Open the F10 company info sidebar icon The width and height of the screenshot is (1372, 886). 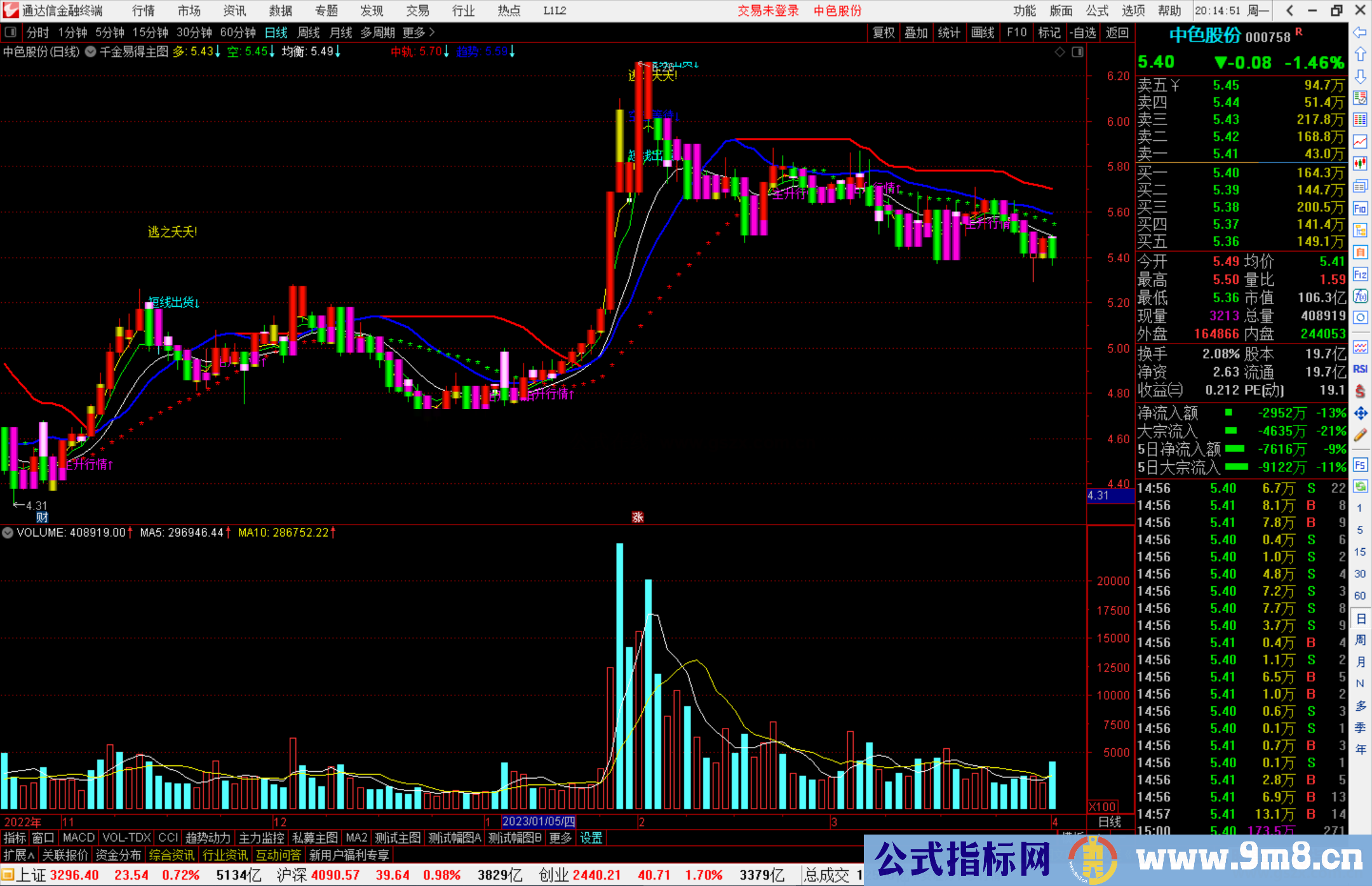(x=1360, y=208)
